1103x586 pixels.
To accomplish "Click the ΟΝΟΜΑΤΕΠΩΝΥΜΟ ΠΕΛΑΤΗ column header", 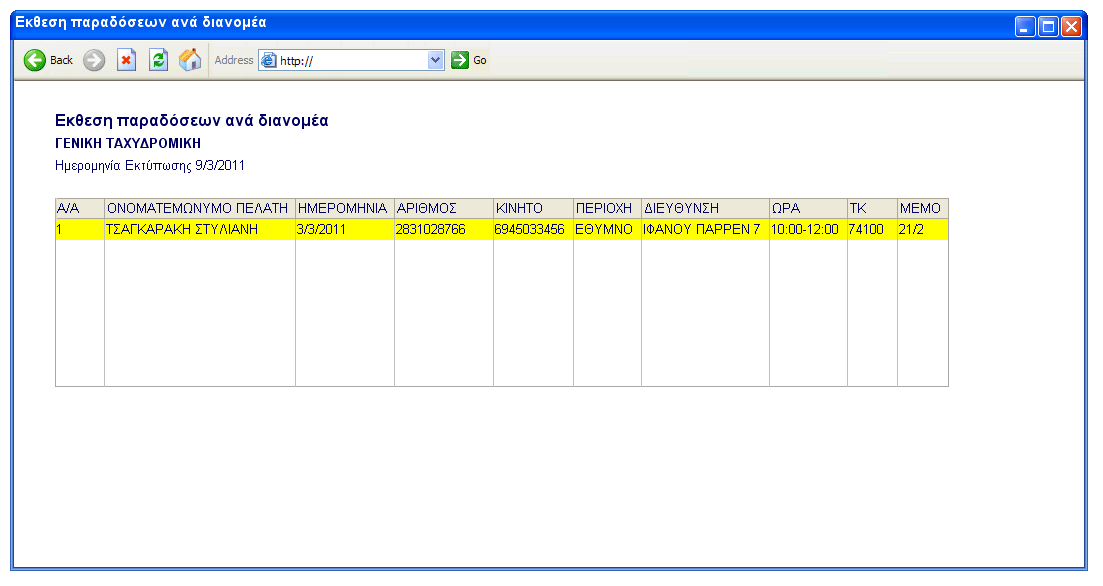I will tap(200, 208).
